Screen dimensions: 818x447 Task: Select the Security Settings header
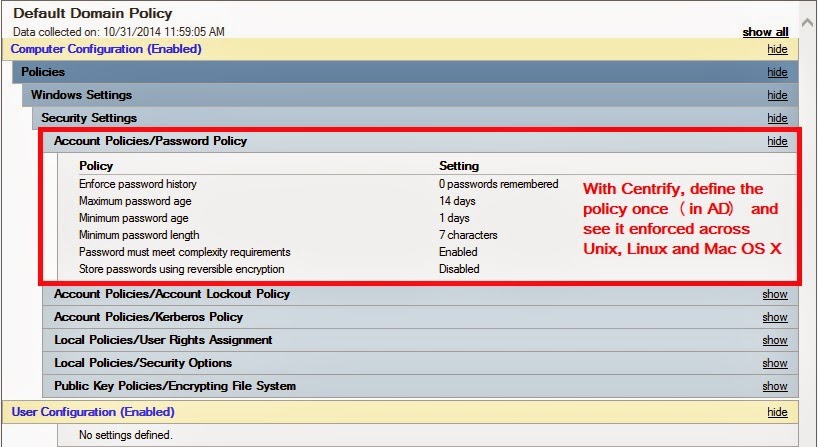coord(415,118)
